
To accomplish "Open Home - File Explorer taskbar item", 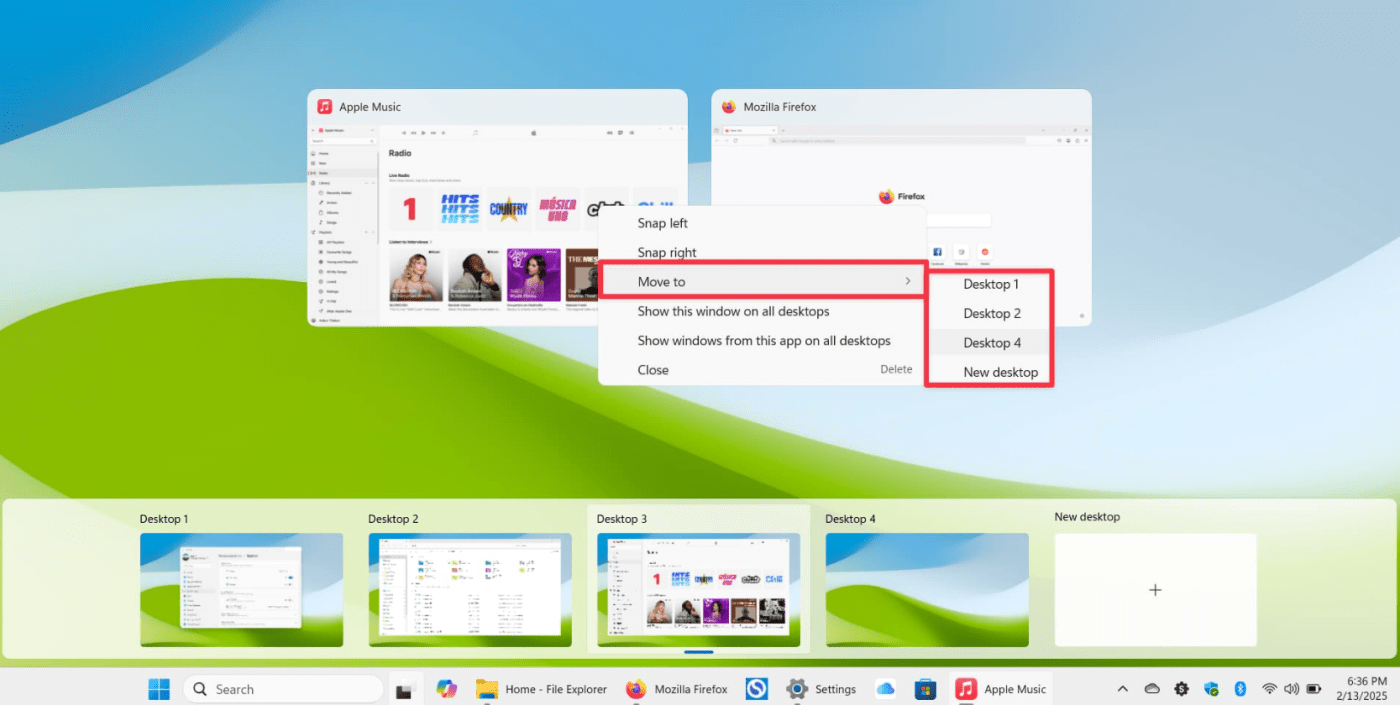I will (541, 689).
